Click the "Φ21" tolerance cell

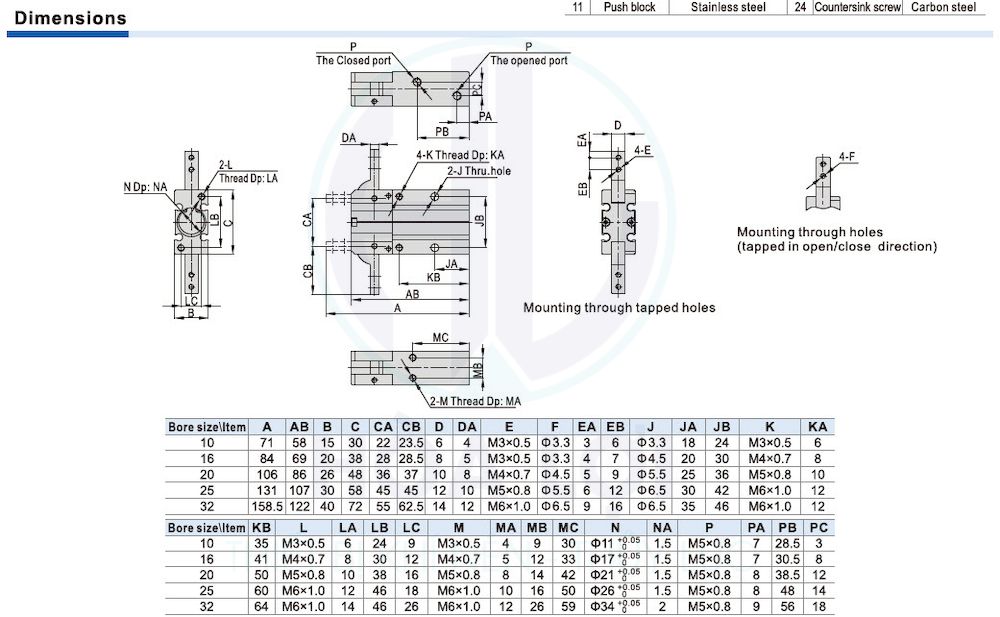615,575
